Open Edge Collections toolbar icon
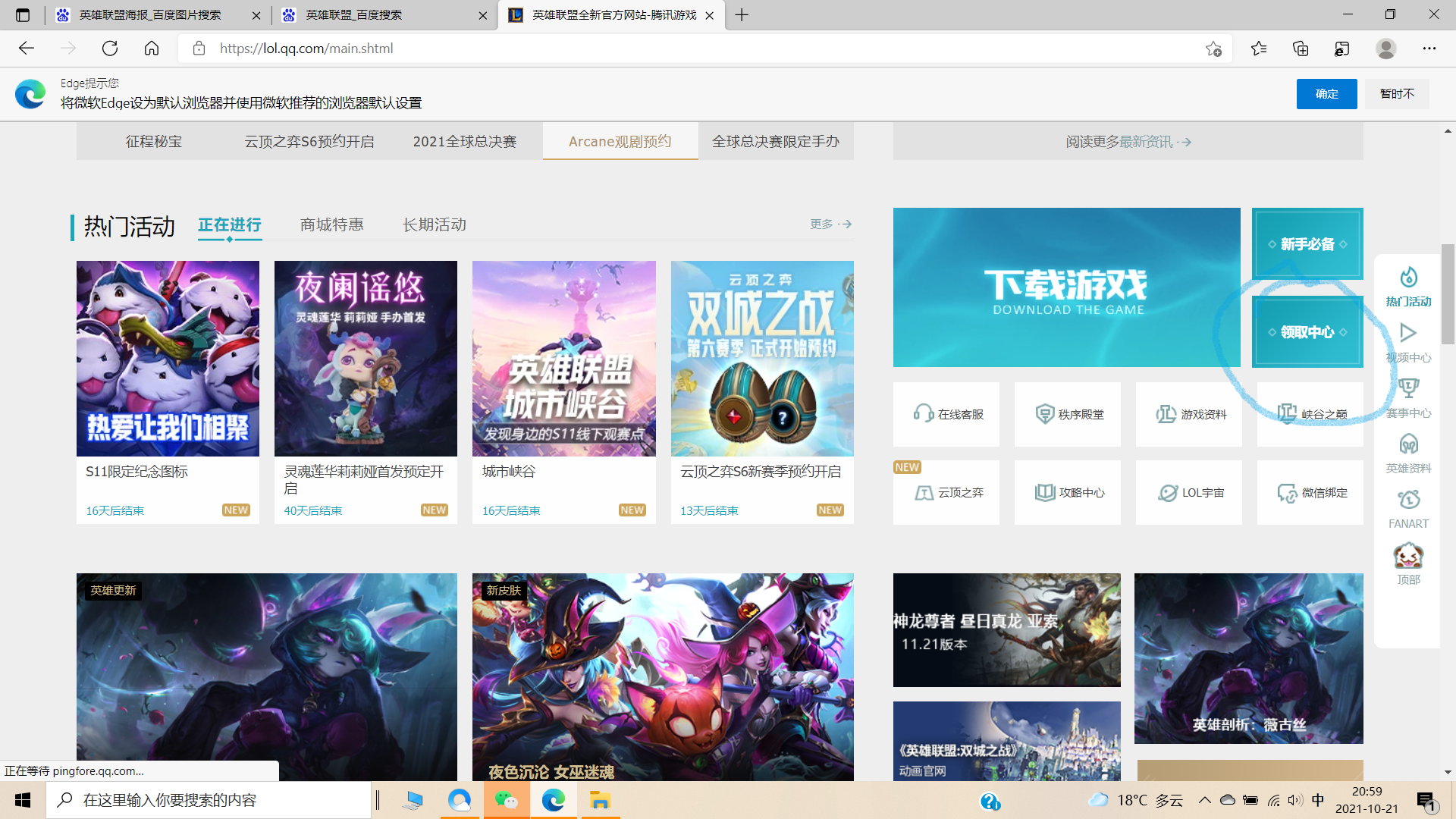Image resolution: width=1456 pixels, height=819 pixels. 1301,49
